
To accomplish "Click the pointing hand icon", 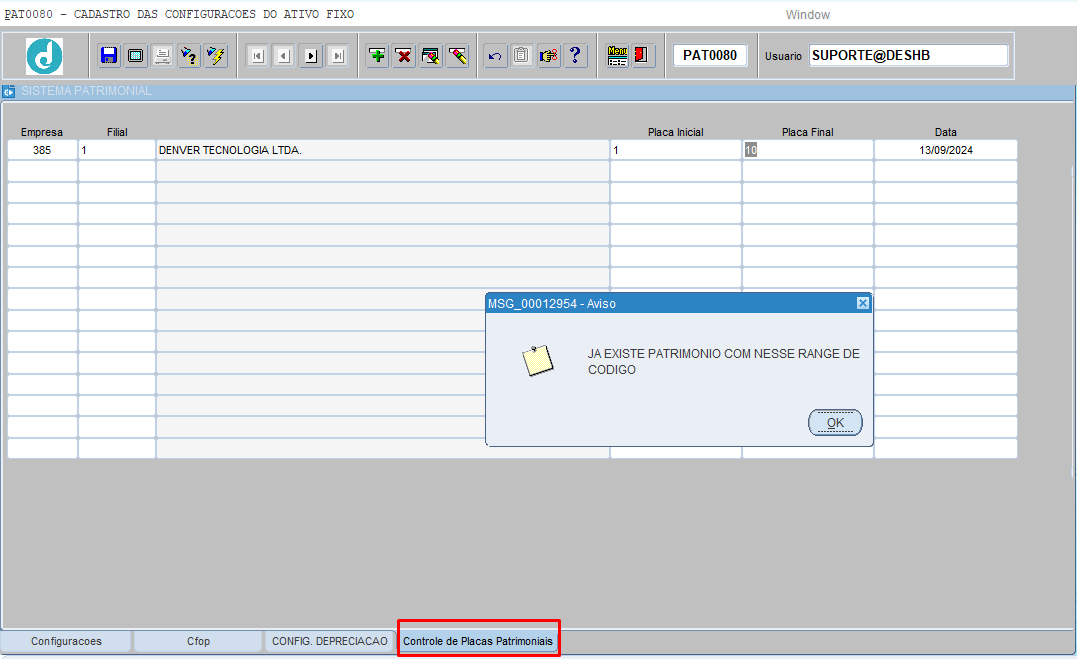I will click(548, 56).
